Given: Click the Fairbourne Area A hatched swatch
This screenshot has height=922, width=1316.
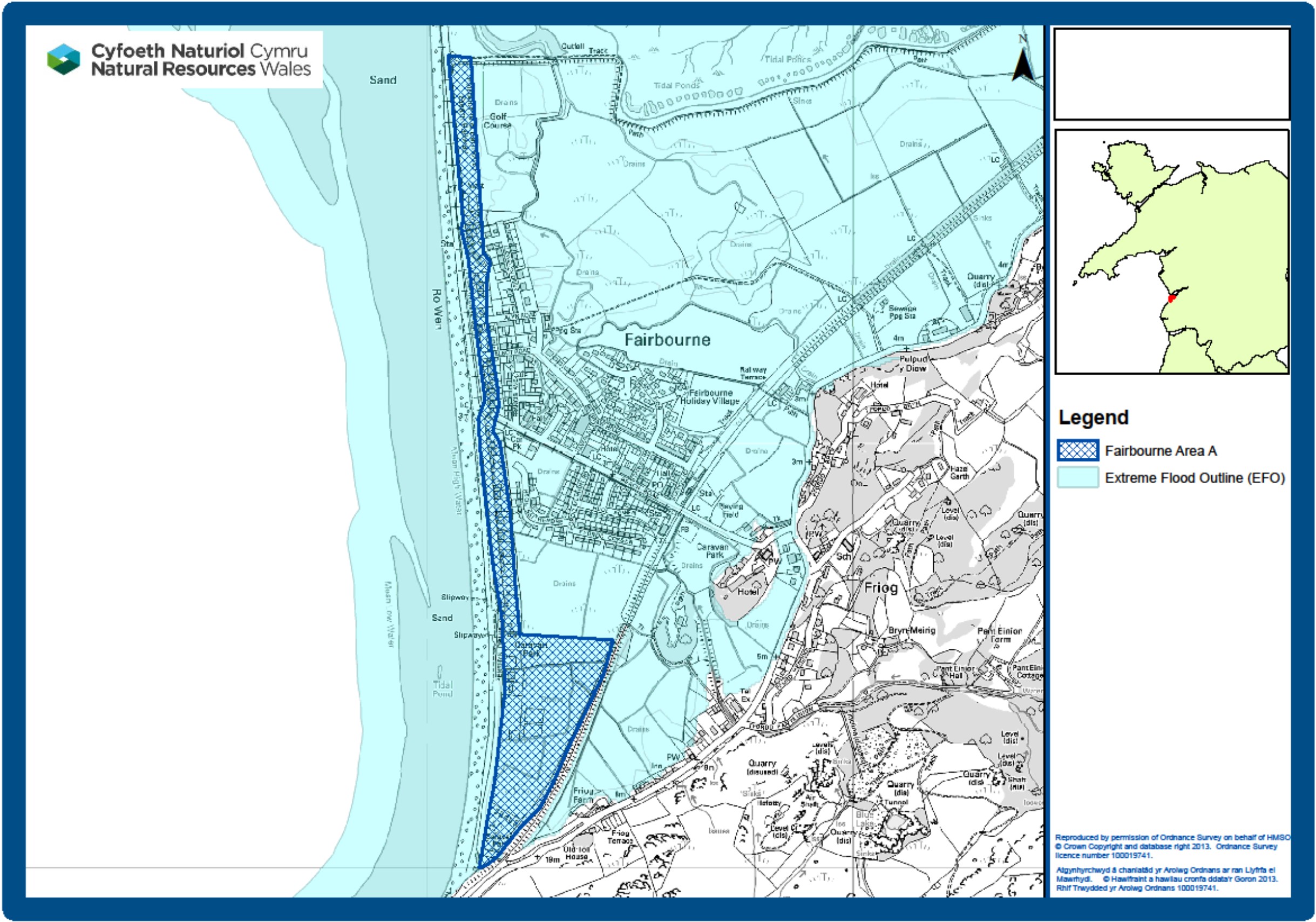Looking at the screenshot, I should coord(1077,450).
